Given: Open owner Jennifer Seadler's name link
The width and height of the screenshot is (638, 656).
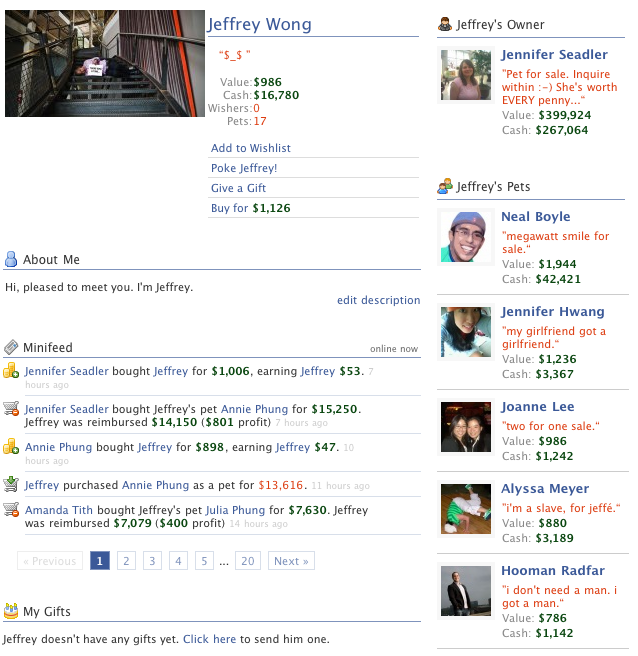Looking at the screenshot, I should tap(554, 54).
